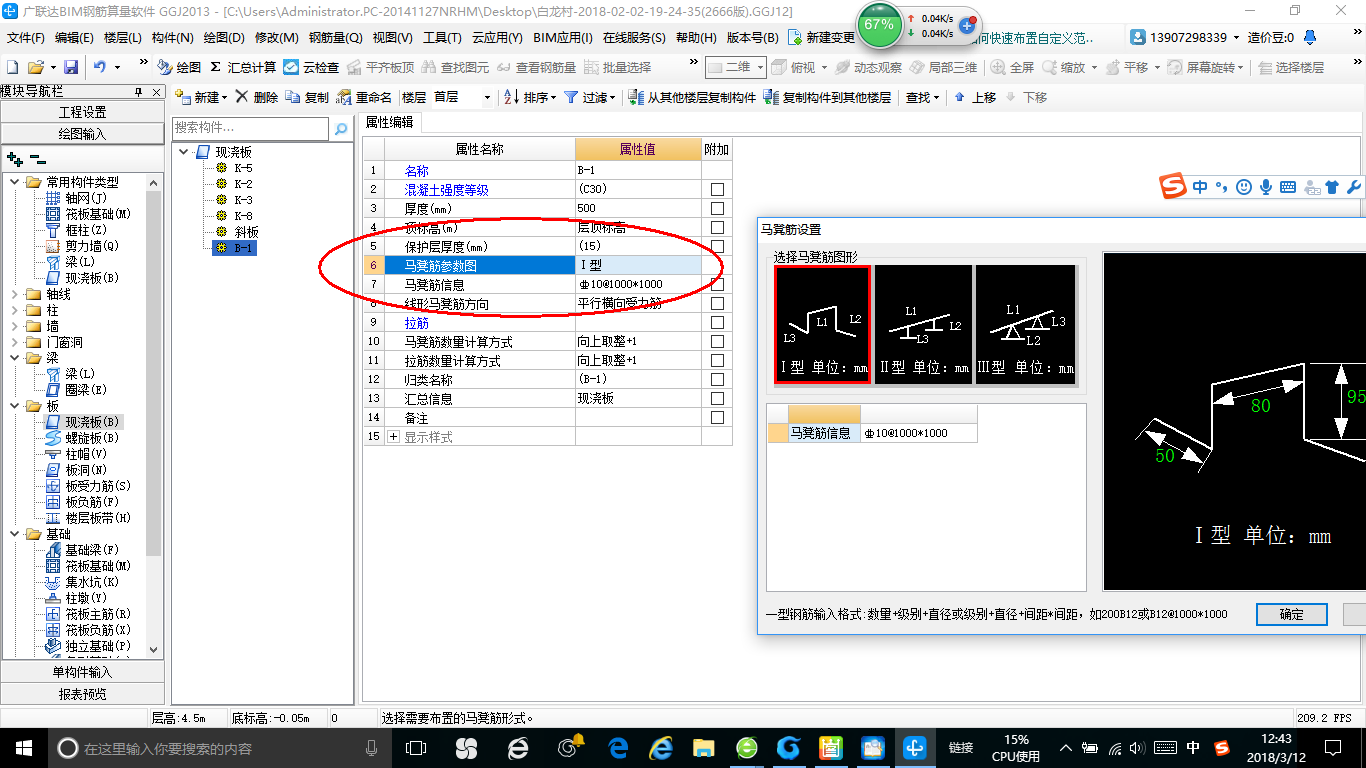The image size is (1366, 768).
Task: Click the undo arrow icon
Action: pos(100,67)
